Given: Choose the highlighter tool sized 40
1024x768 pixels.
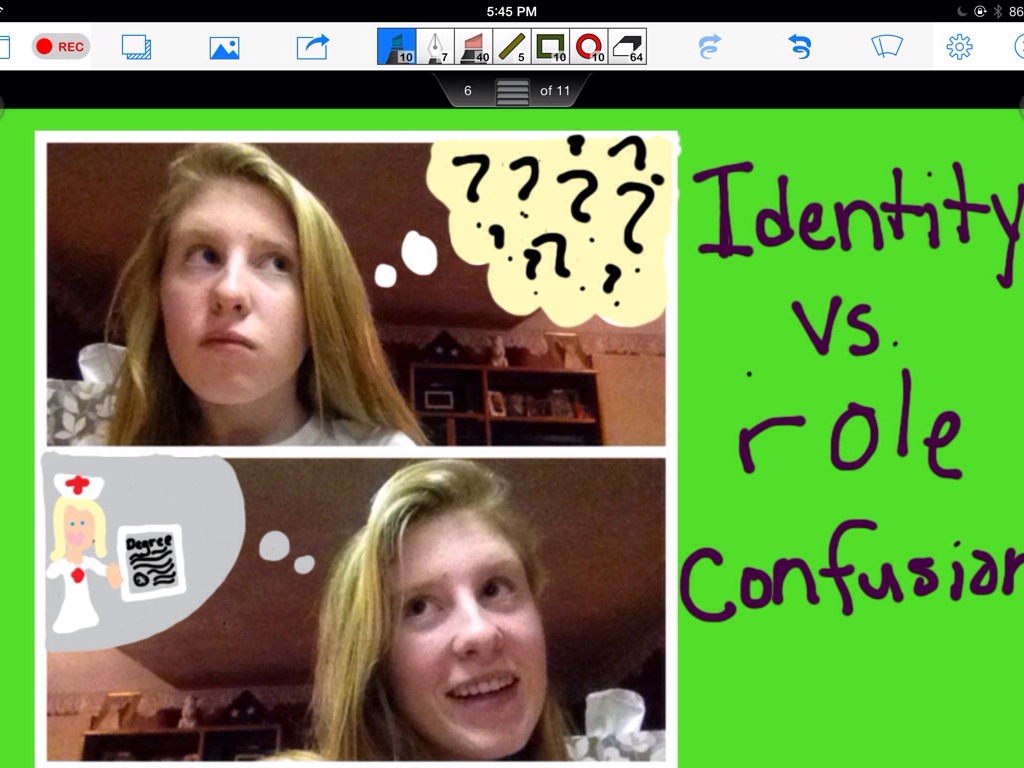Looking at the screenshot, I should (473, 46).
